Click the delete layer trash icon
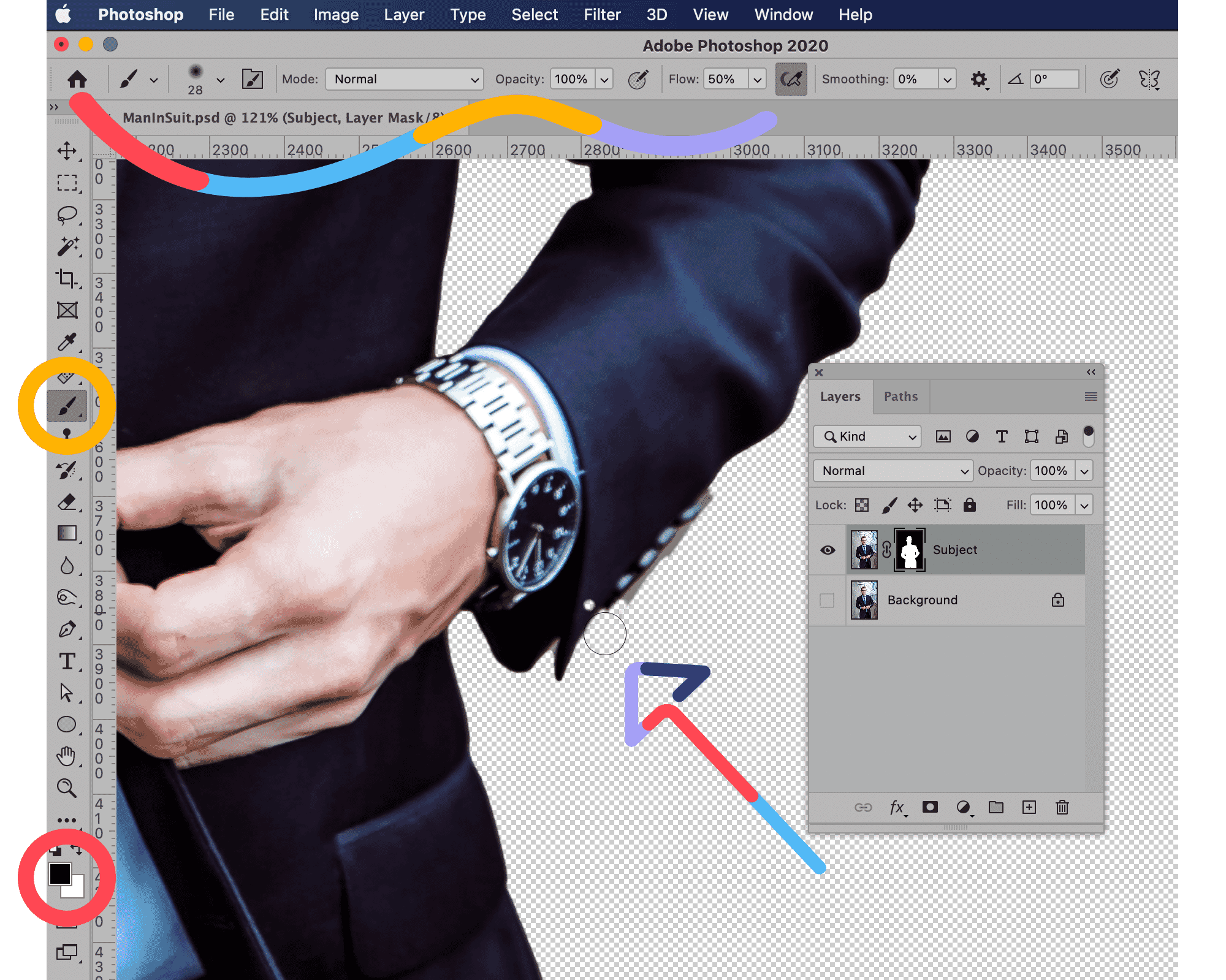 click(1062, 807)
